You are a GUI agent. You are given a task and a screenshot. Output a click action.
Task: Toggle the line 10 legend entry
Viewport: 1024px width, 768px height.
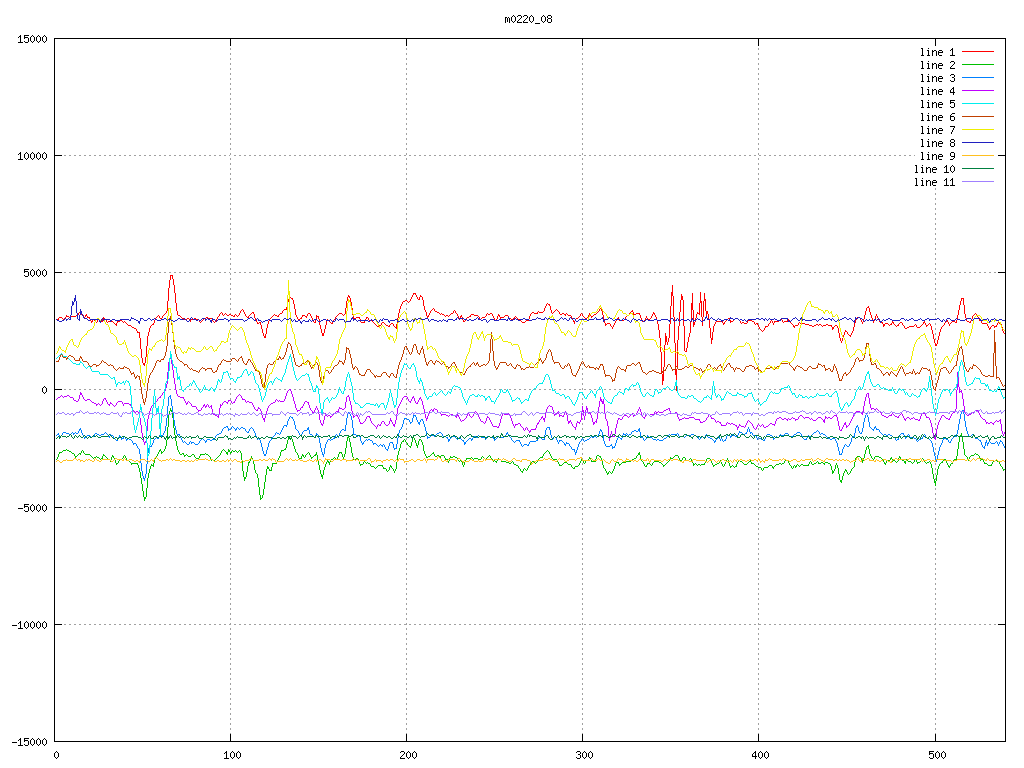[x=934, y=169]
